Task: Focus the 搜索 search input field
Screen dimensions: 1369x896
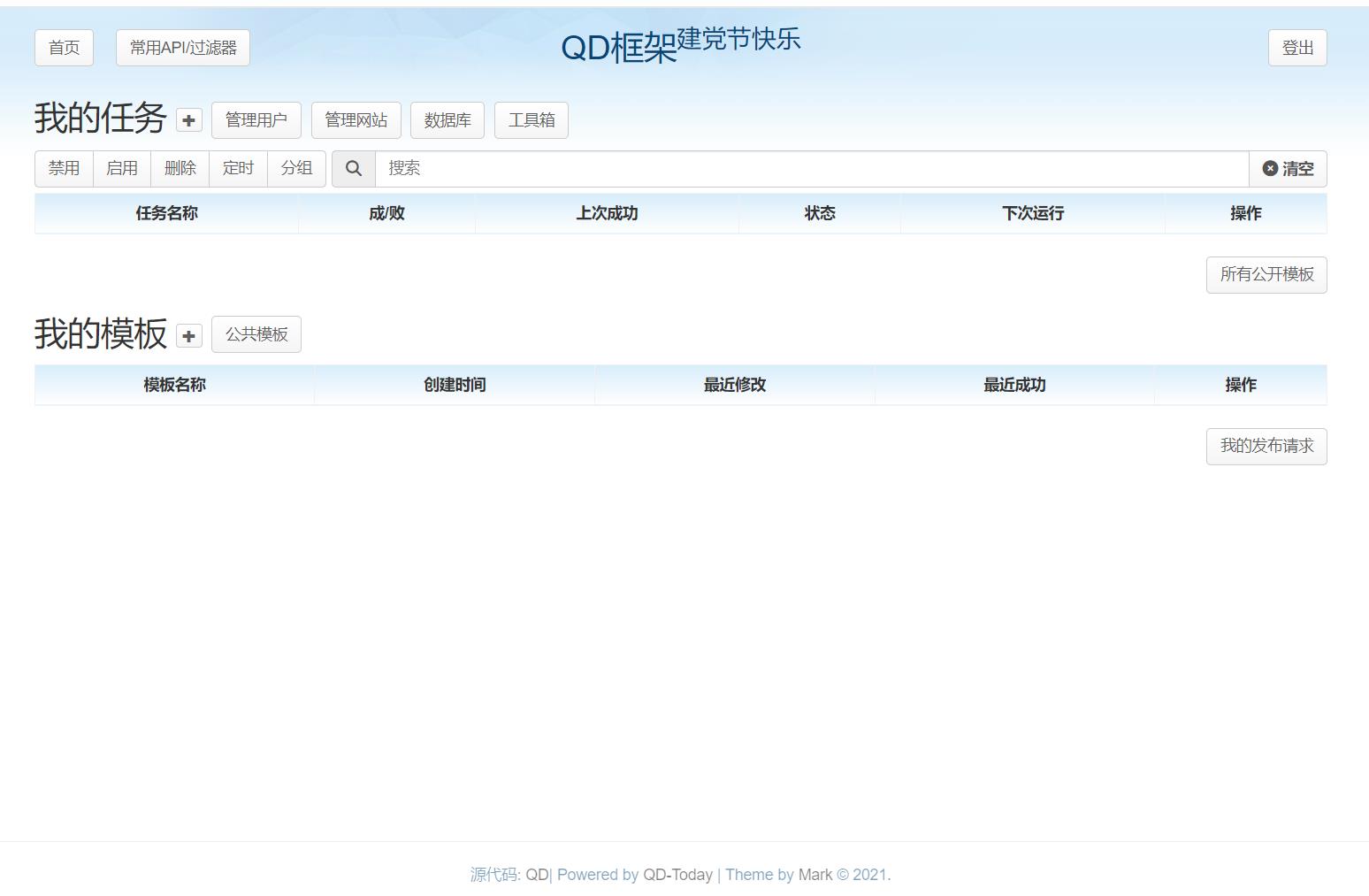Action: coord(812,168)
